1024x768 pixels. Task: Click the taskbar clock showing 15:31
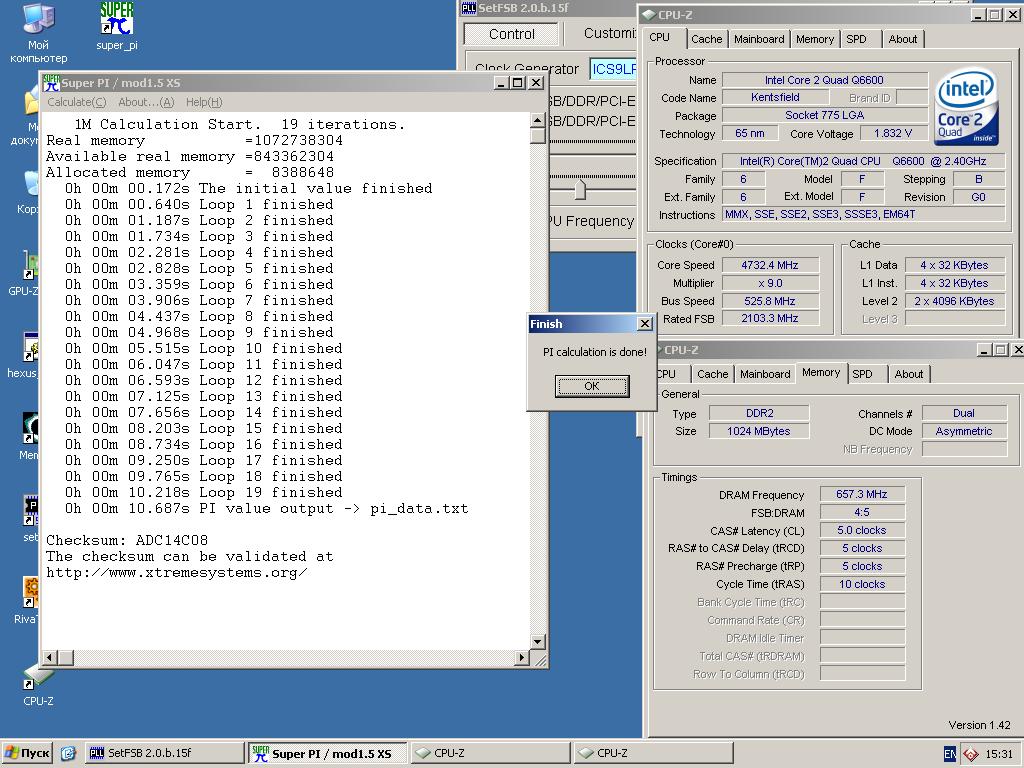point(999,754)
